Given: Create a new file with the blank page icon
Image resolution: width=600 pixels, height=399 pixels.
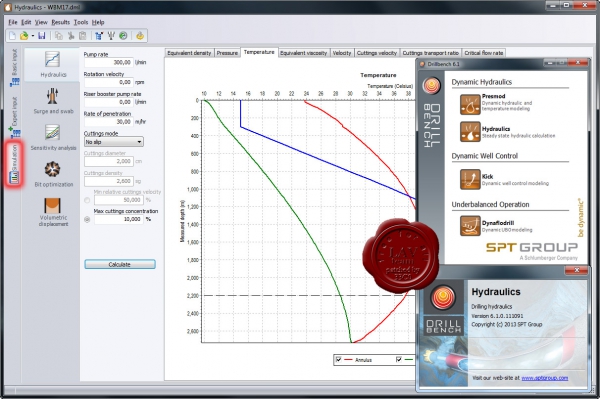Looking at the screenshot, I should tap(12, 36).
